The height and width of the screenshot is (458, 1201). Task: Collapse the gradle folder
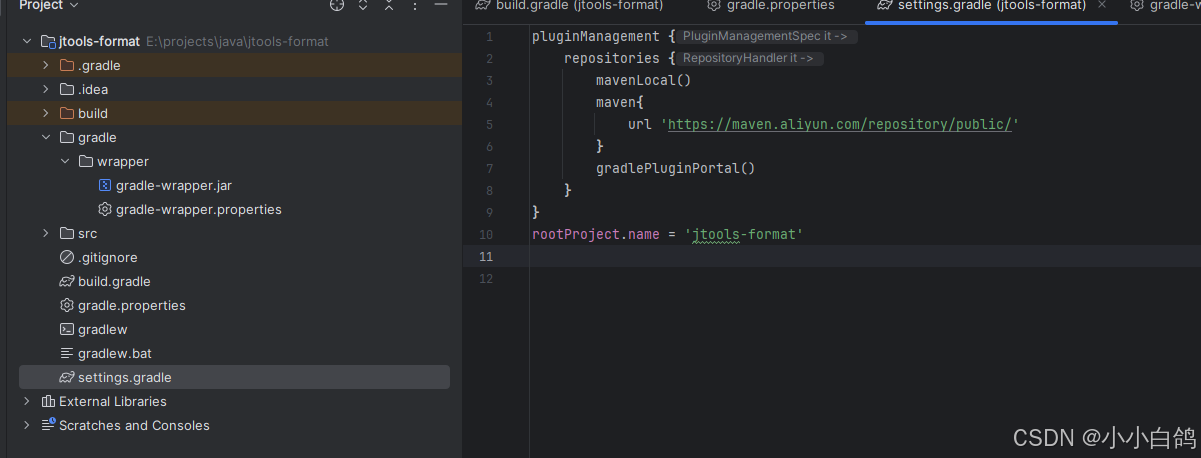pyautogui.click(x=46, y=138)
